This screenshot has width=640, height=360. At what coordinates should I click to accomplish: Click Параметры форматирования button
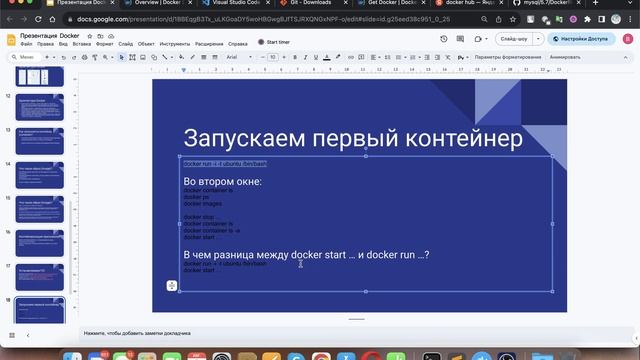click(508, 58)
